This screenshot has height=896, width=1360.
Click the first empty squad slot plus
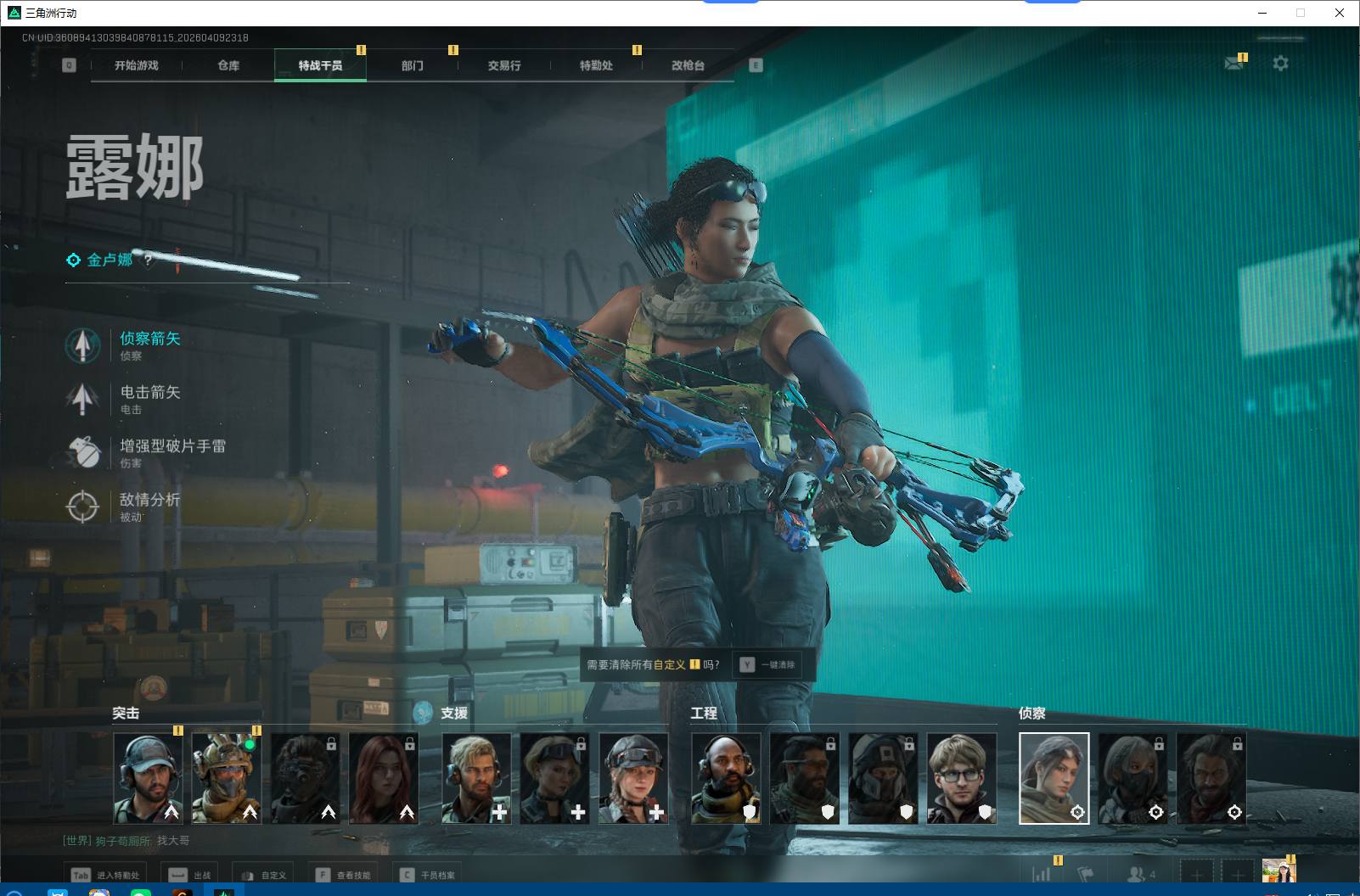[1197, 874]
